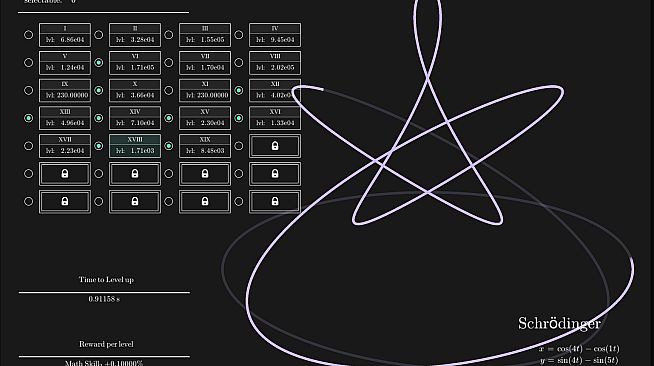This screenshot has width=654, height=366.
Task: Click the item XII box
Action: click(275, 90)
